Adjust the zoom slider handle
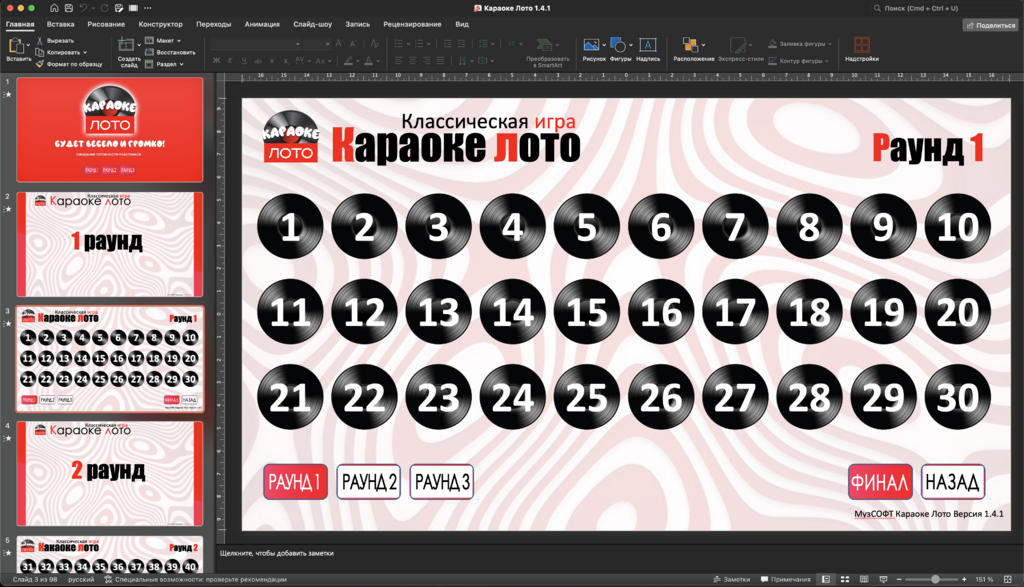Viewport: 1024px width, 587px height. coord(935,579)
